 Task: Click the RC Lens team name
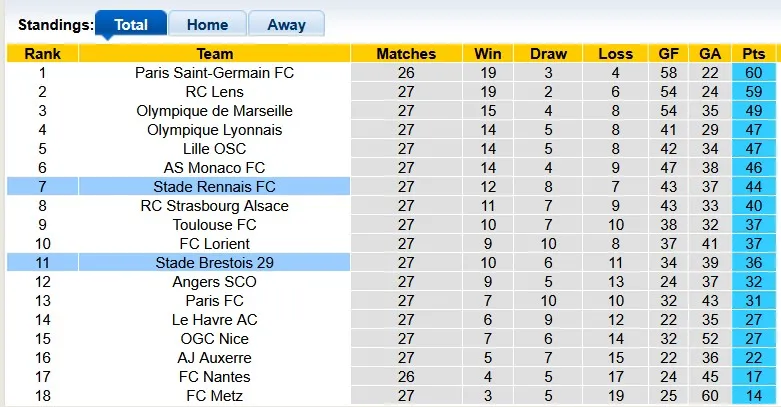214,92
